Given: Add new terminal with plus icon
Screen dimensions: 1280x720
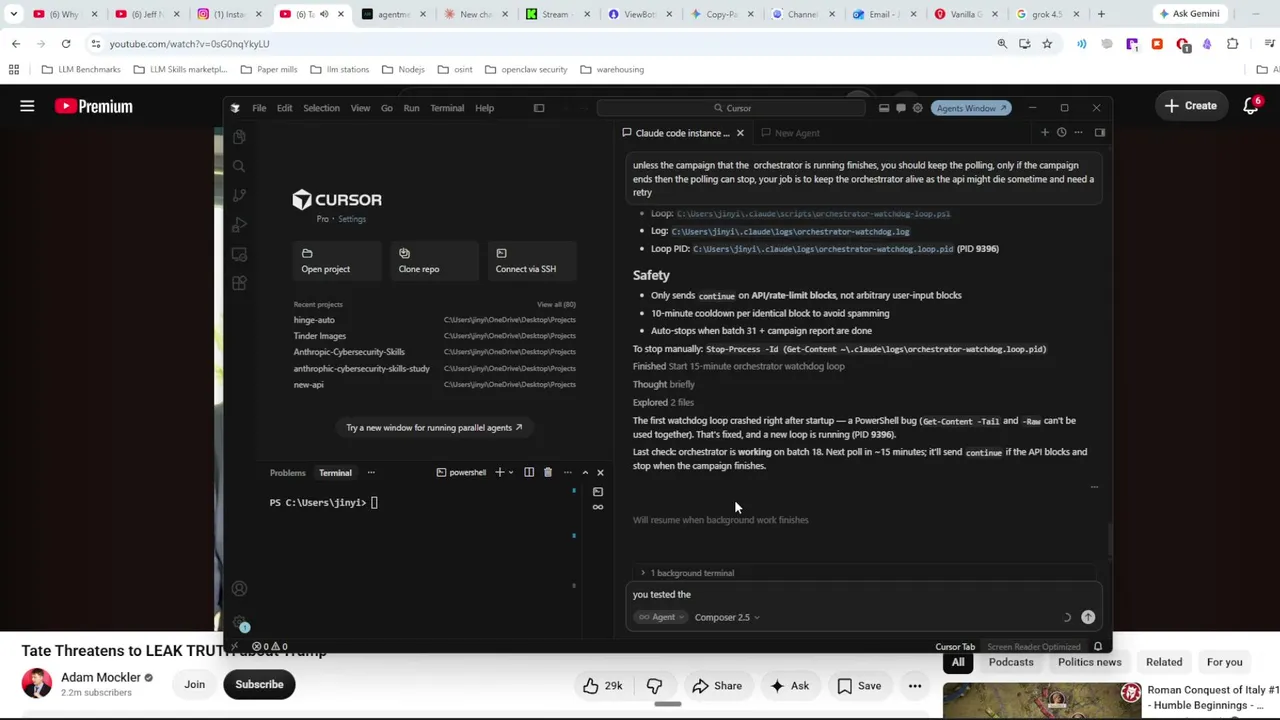Looking at the screenshot, I should pos(499,473).
